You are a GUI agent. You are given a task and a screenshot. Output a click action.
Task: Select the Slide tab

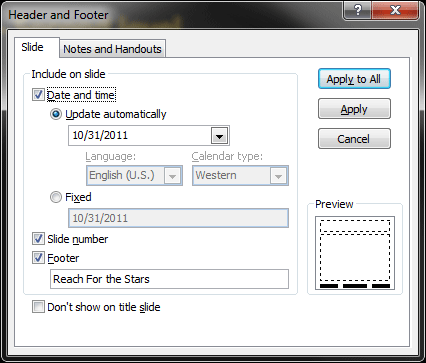coord(32,47)
